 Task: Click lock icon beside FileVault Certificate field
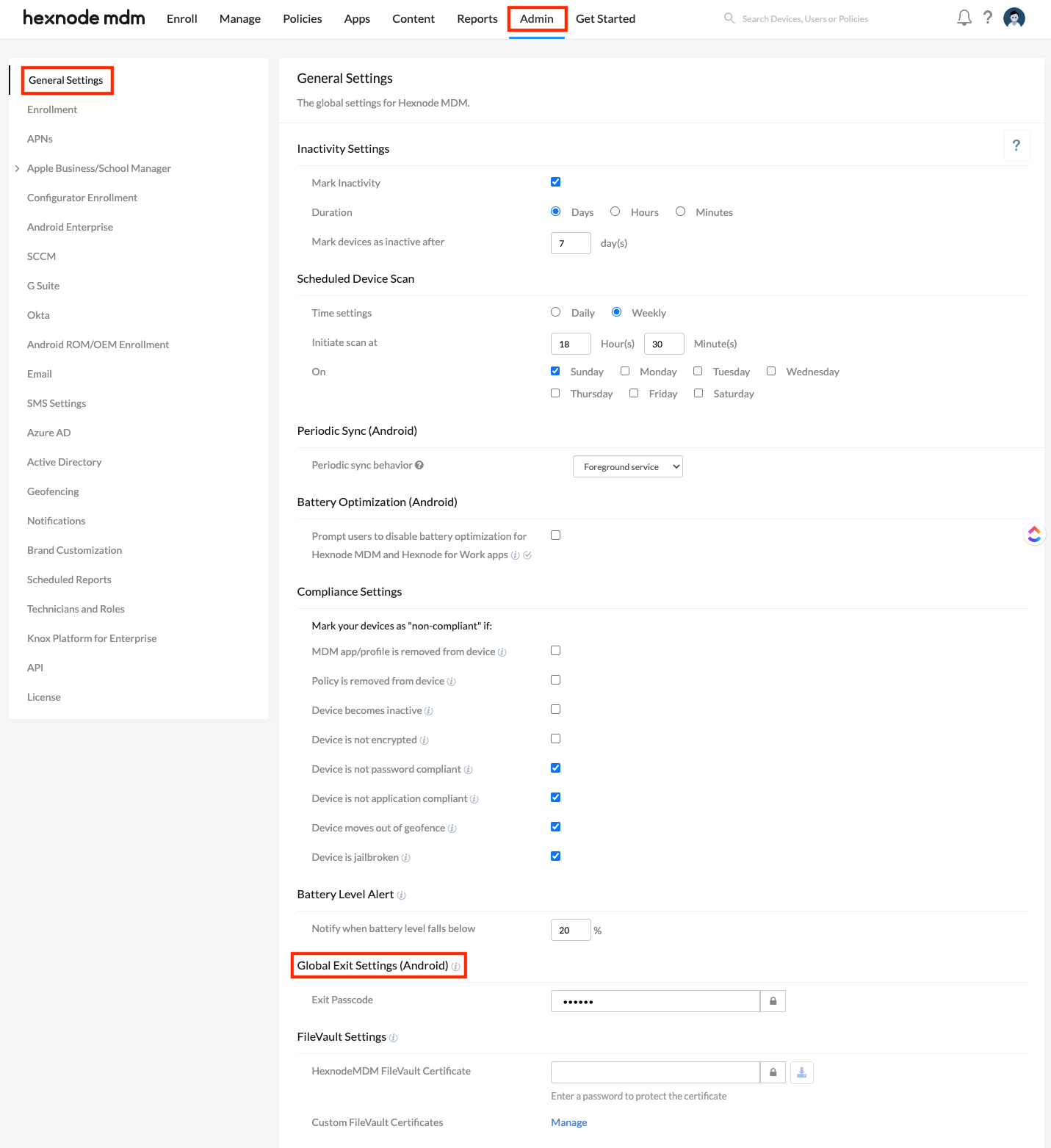(x=773, y=1072)
